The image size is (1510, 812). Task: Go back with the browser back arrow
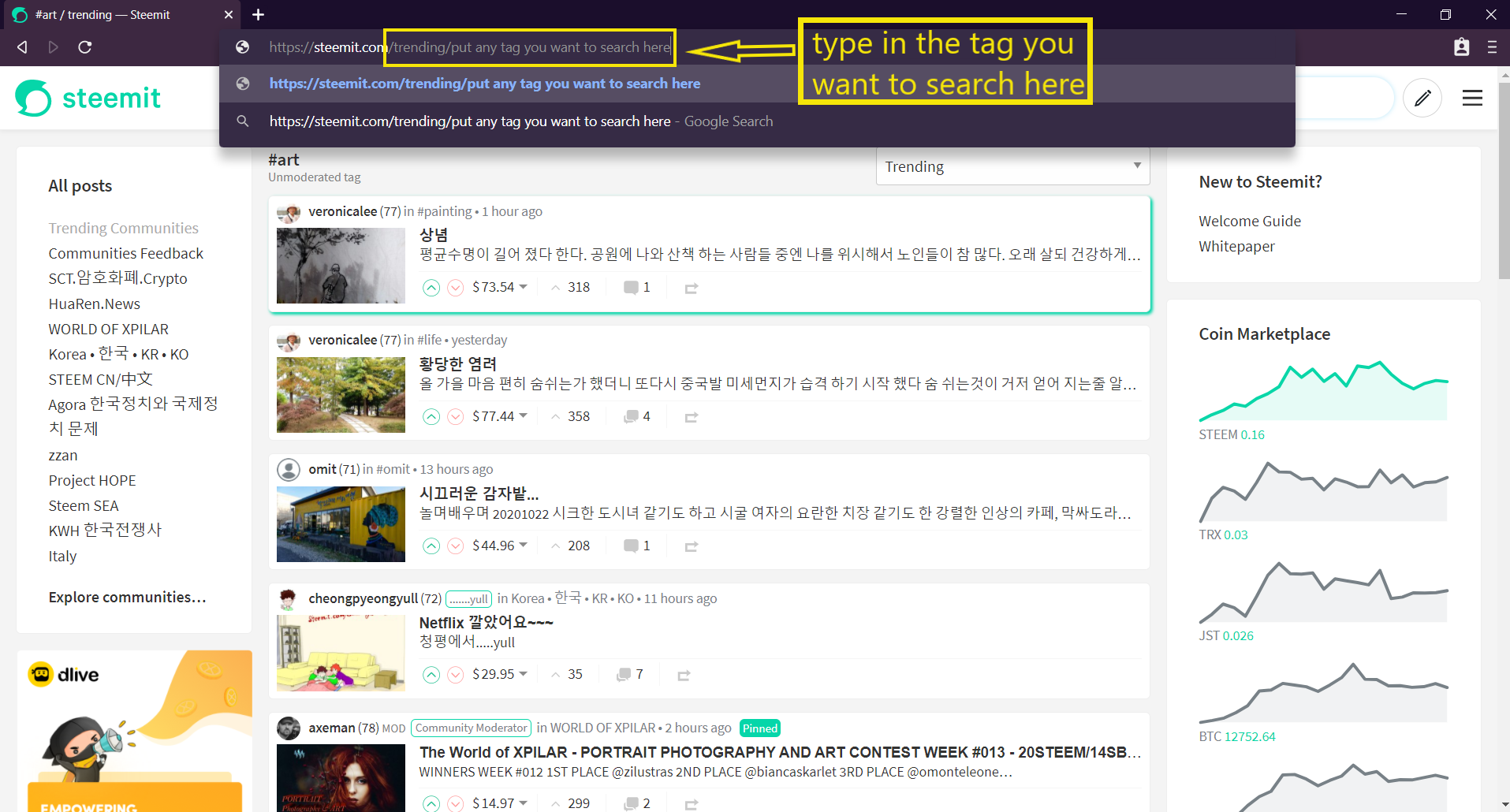[x=22, y=47]
